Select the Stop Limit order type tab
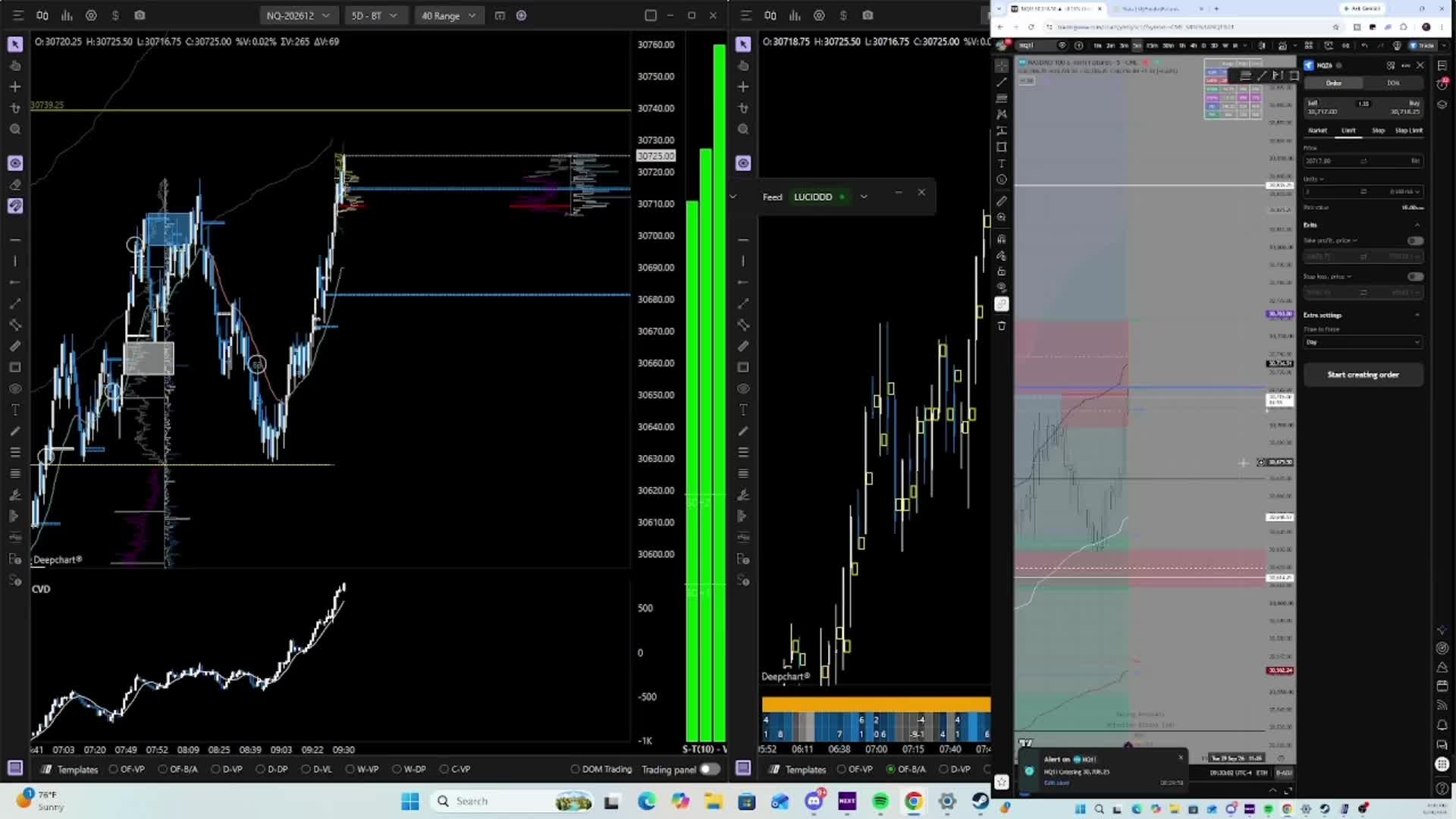The image size is (1456, 819). [1408, 130]
